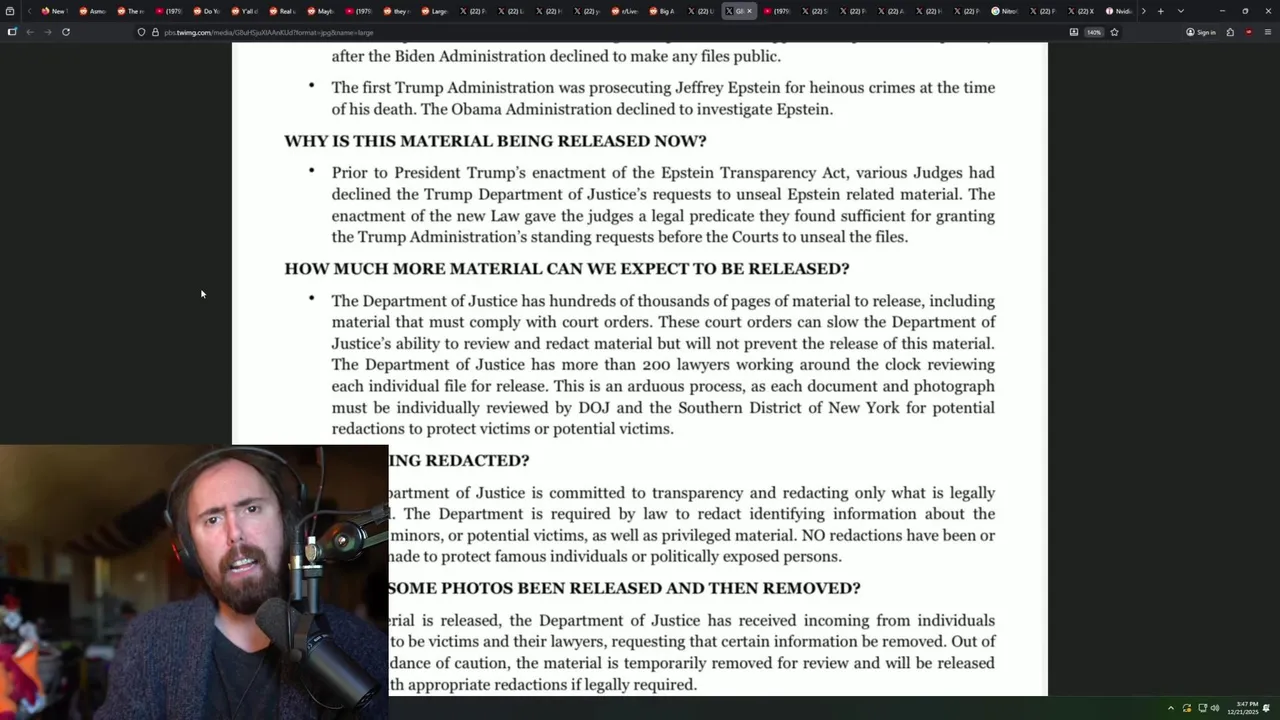Viewport: 1280px width, 720px height.
Task: Focus the pbs.twimg.com address bar
Action: click(x=600, y=32)
